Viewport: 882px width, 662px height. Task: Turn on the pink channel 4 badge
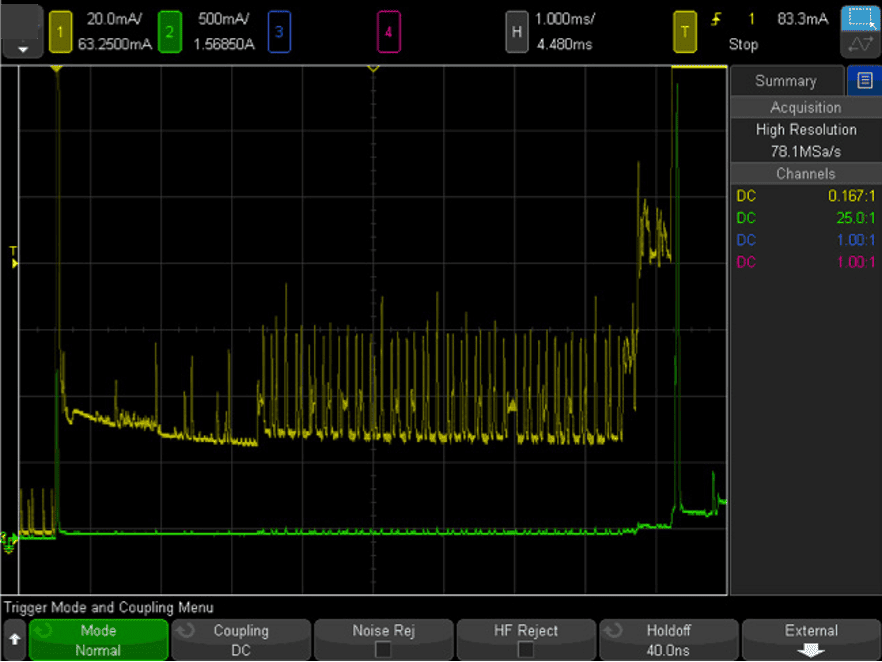388,32
